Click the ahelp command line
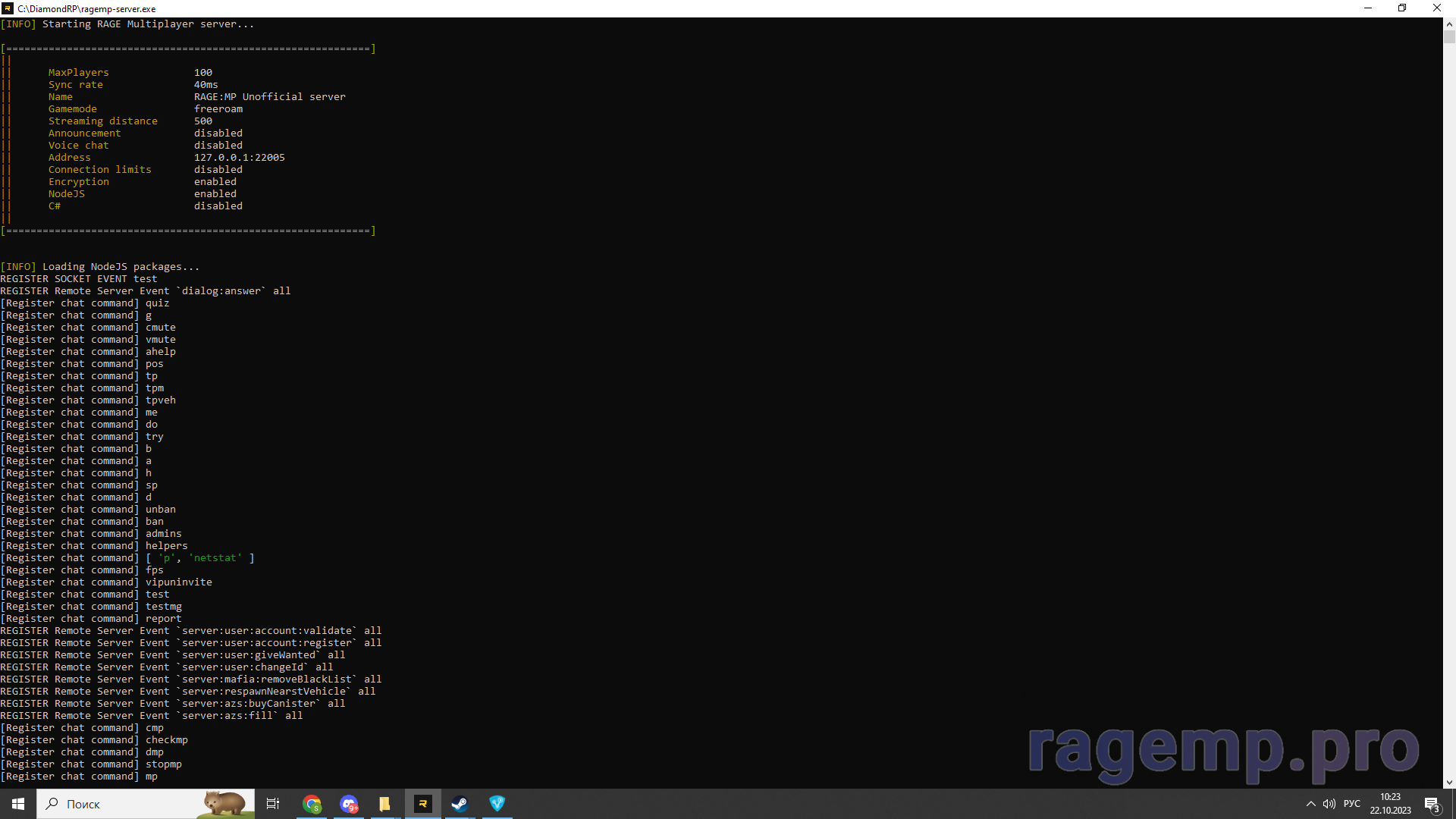The image size is (1456, 819). (88, 352)
